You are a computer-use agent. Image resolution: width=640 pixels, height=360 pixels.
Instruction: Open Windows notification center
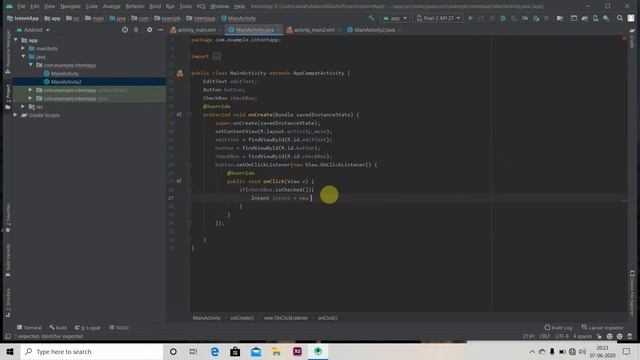627,351
